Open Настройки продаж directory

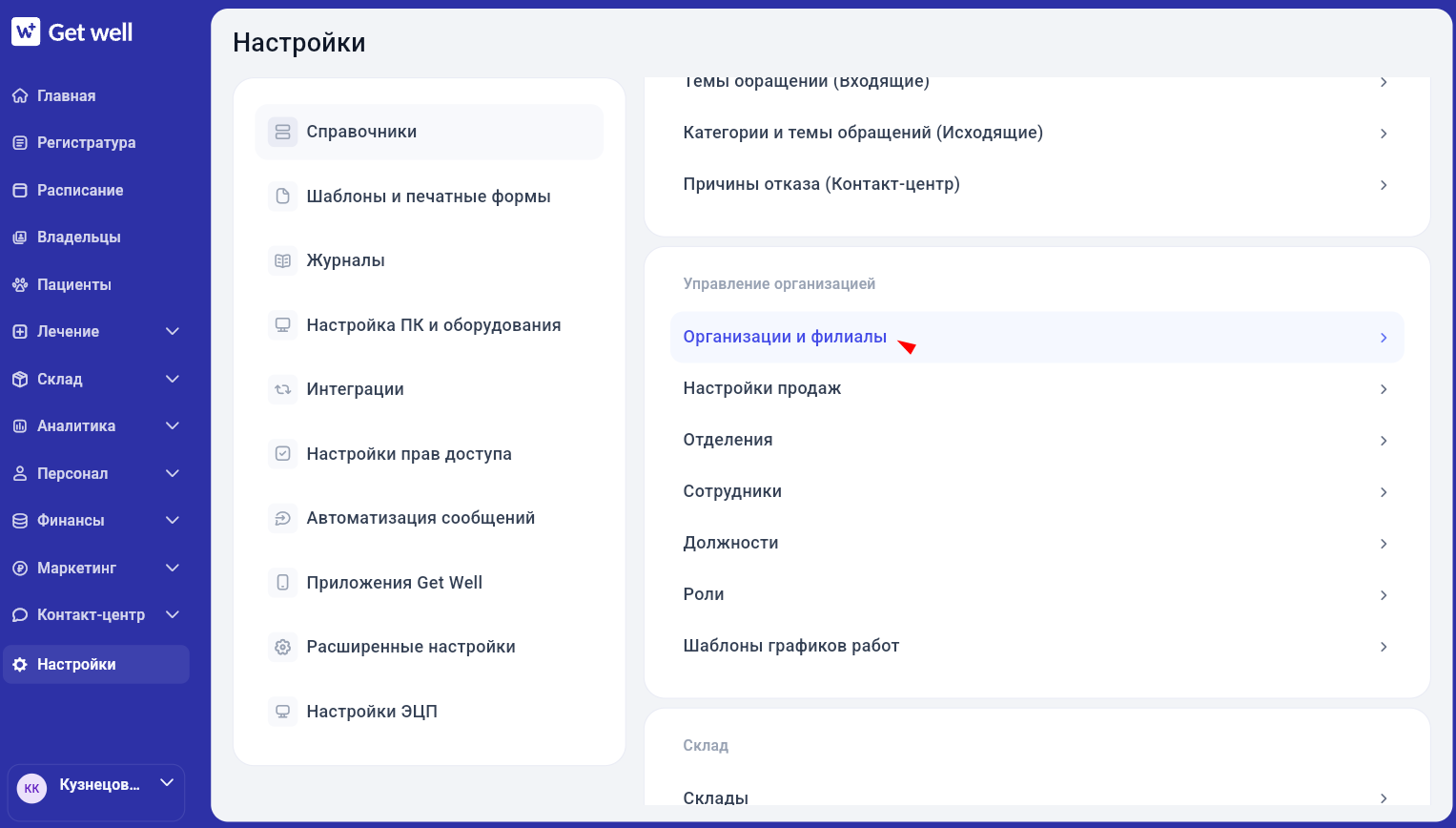(x=1037, y=389)
